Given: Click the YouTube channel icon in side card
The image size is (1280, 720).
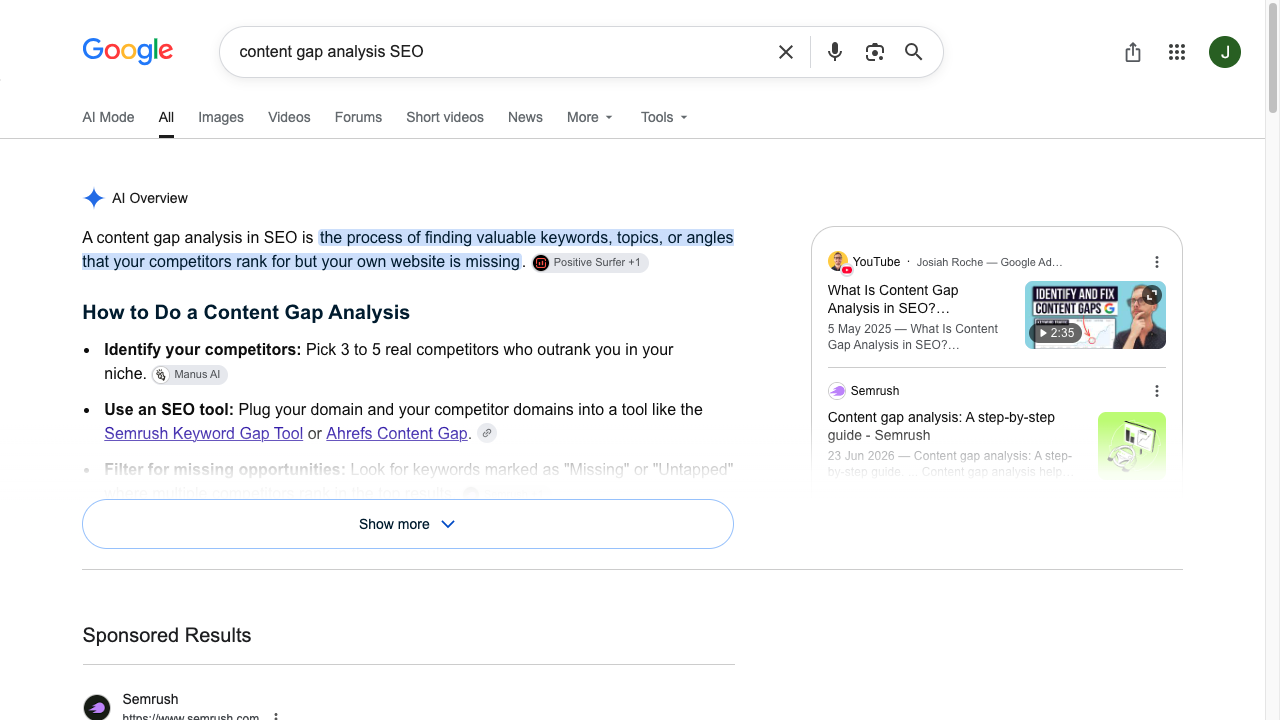Looking at the screenshot, I should pos(838,262).
